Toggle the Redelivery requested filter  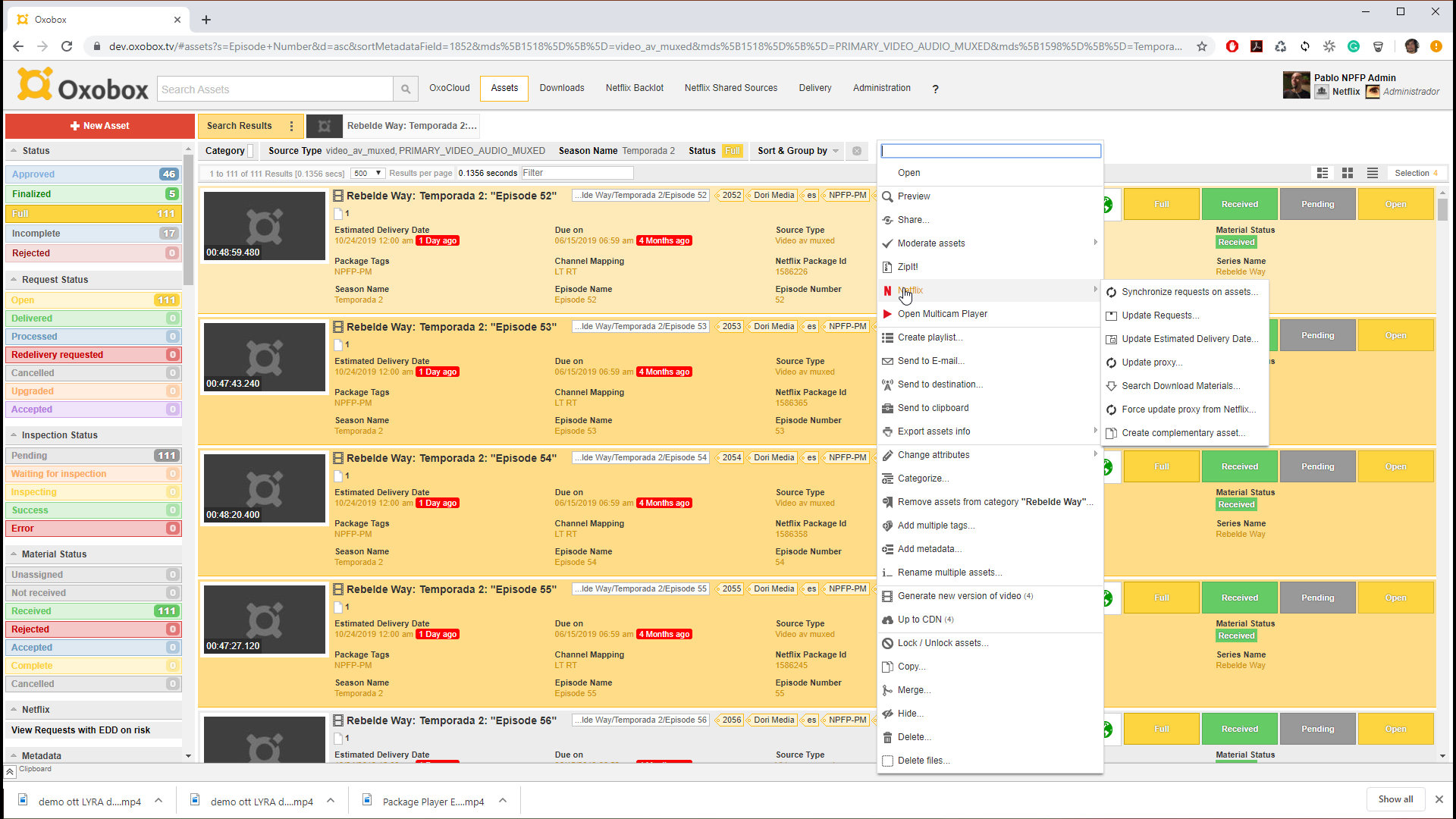[94, 355]
